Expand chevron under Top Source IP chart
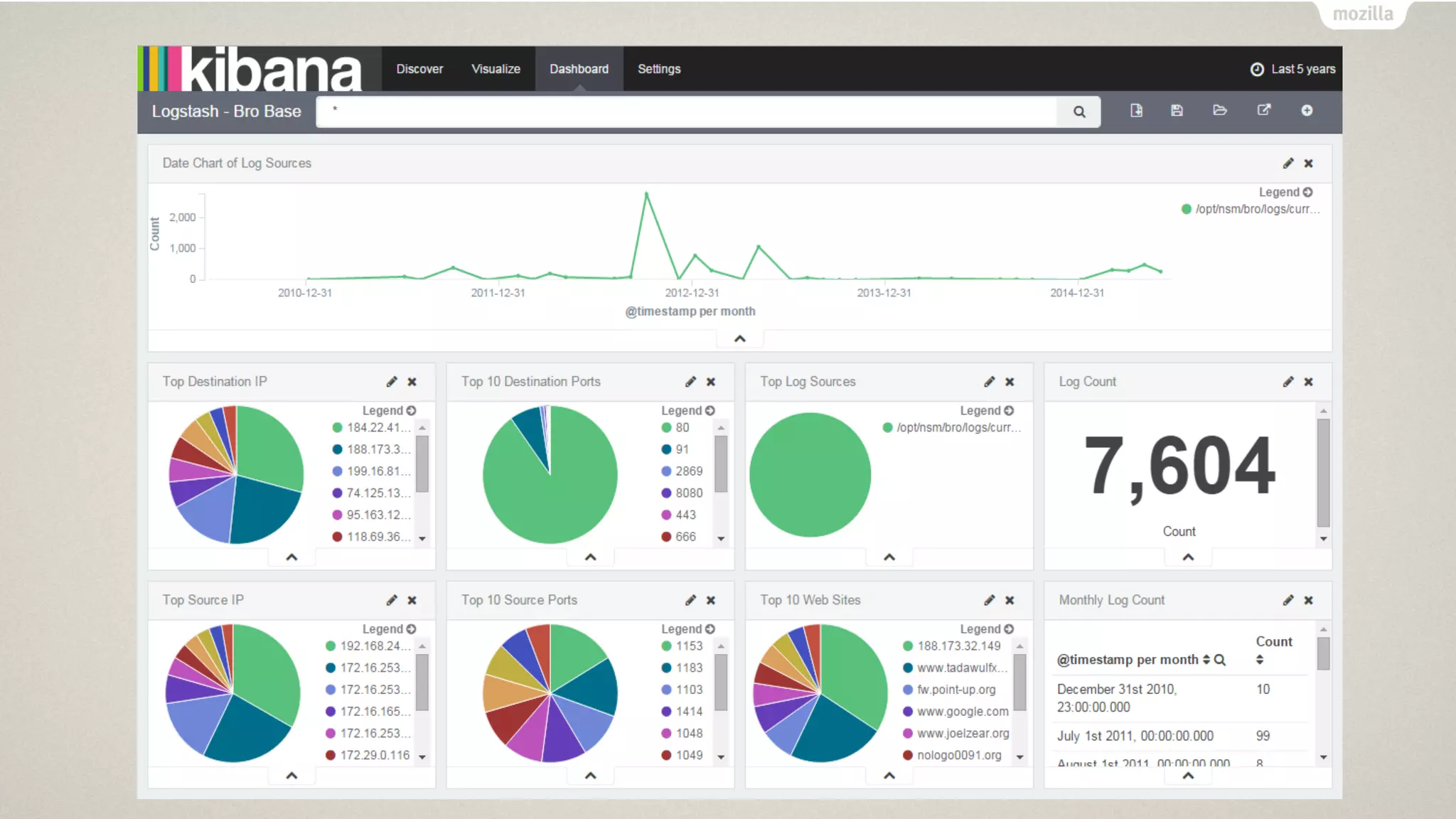This screenshot has height=819, width=1456. coord(291,776)
